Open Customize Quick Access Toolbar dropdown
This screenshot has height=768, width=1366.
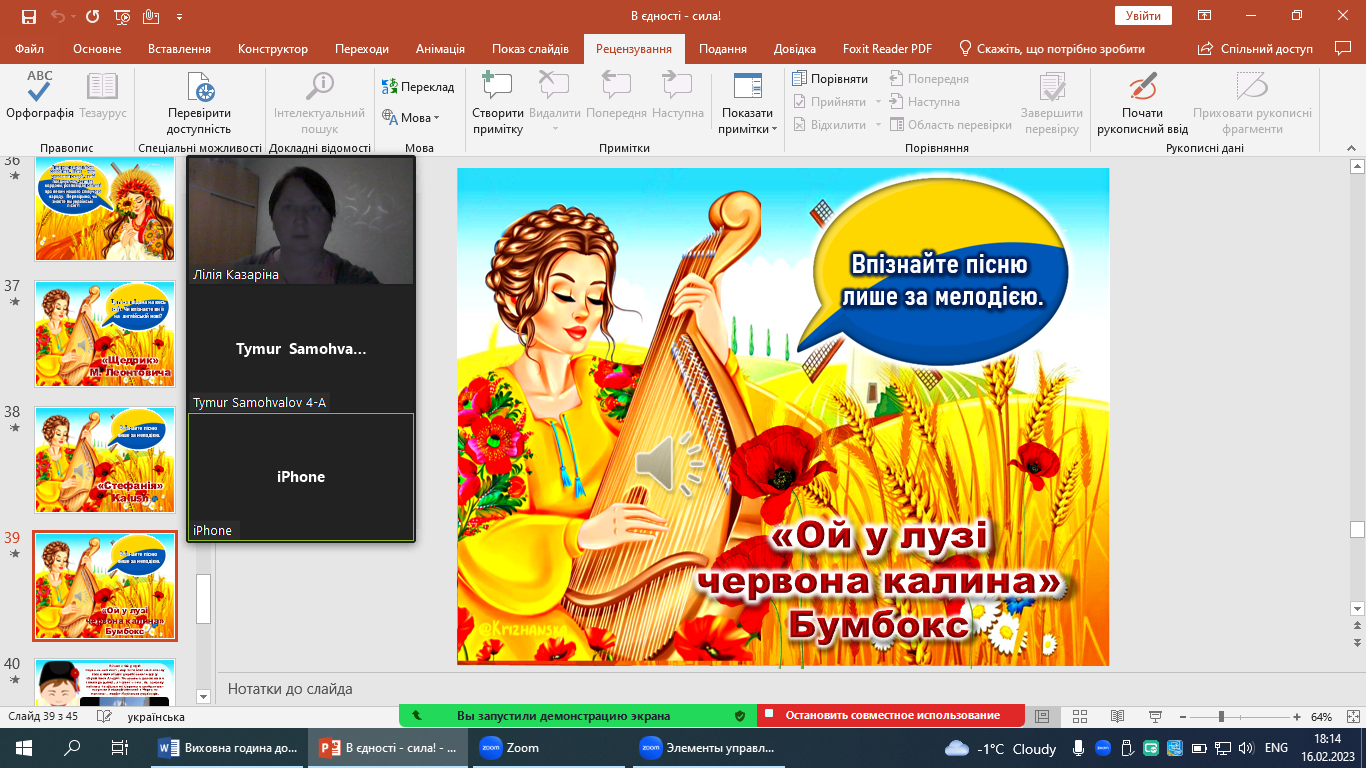tap(179, 17)
